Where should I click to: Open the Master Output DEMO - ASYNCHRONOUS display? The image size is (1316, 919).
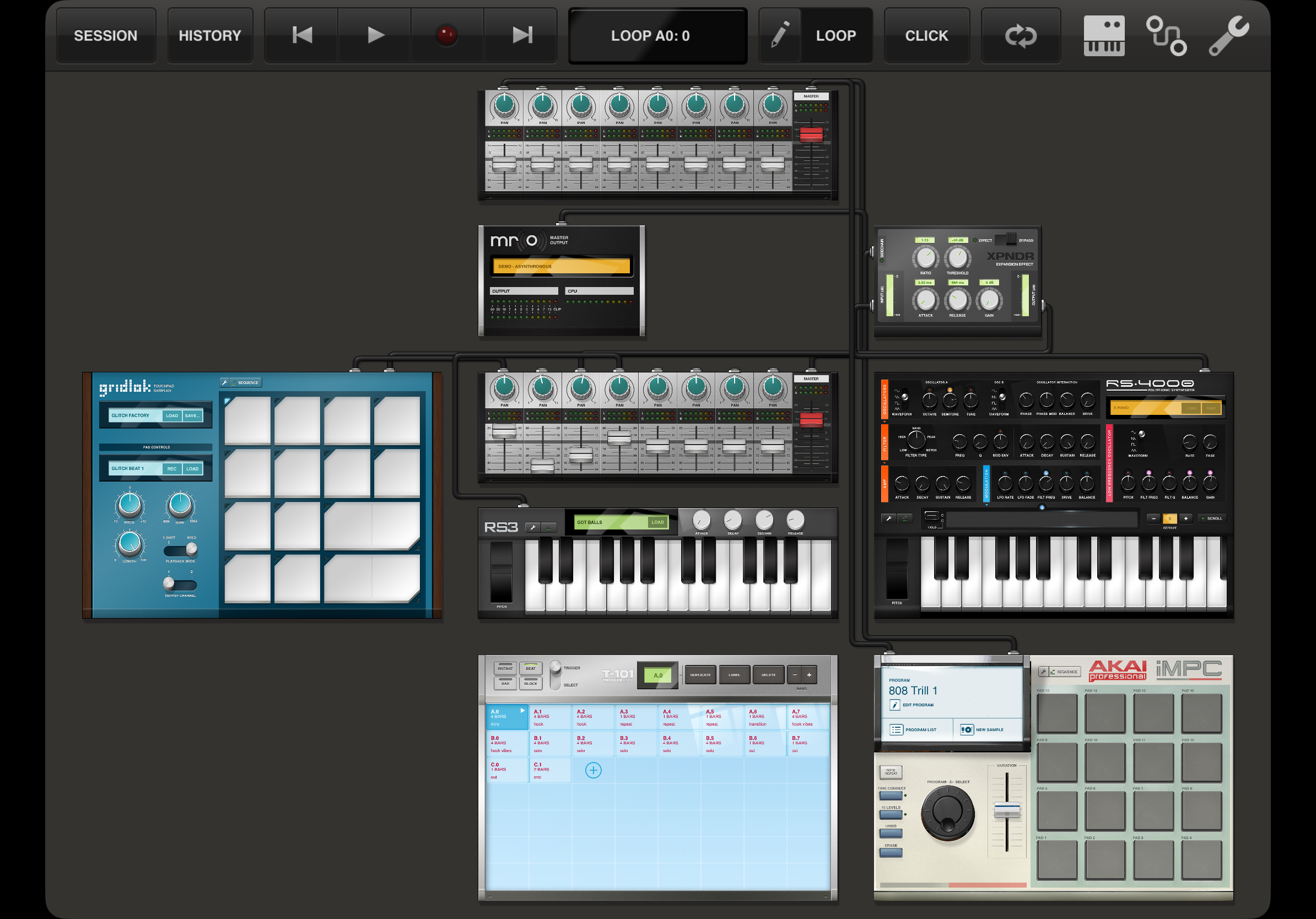[x=561, y=267]
